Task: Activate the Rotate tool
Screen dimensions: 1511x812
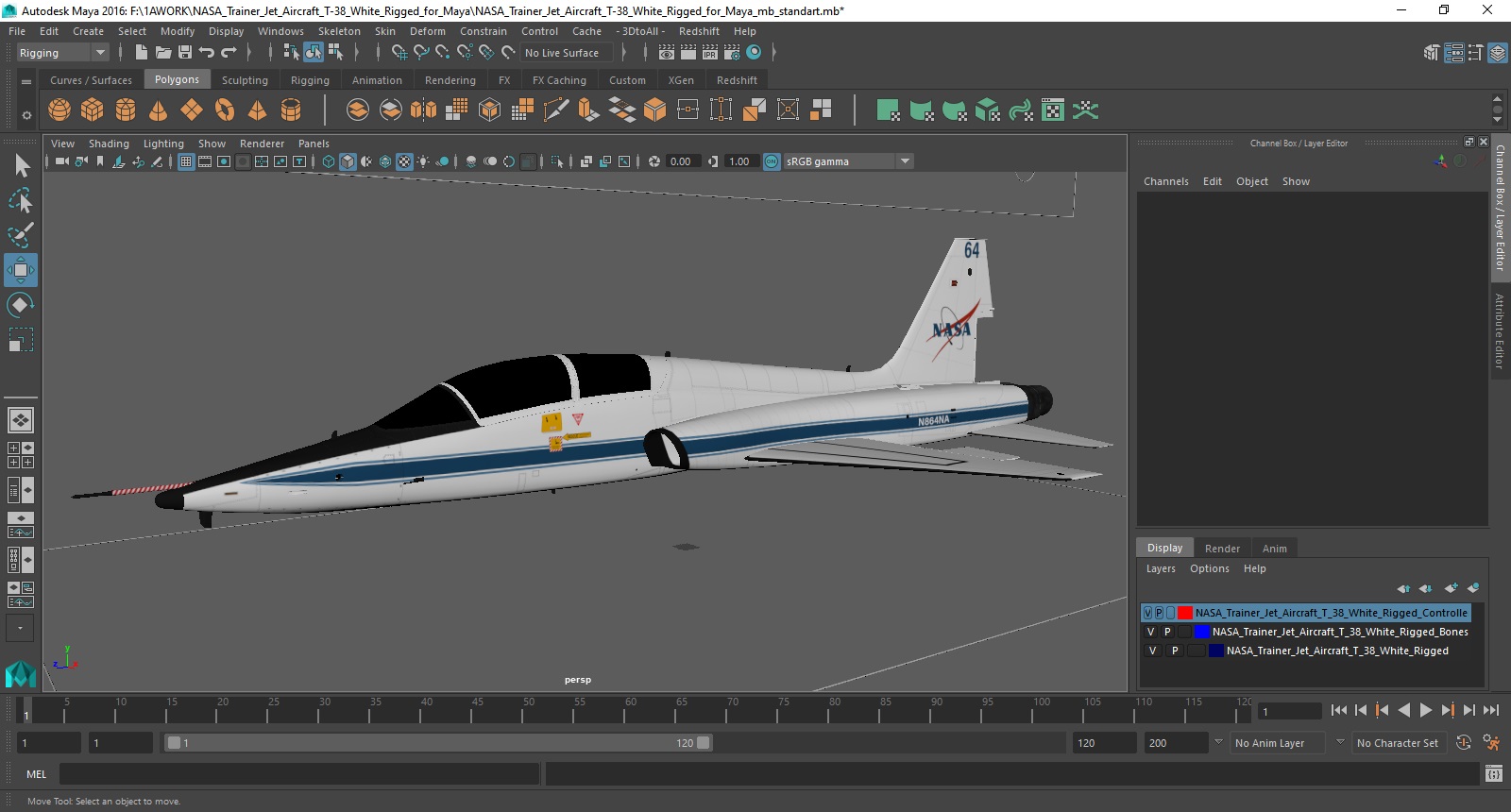Action: coord(21,305)
